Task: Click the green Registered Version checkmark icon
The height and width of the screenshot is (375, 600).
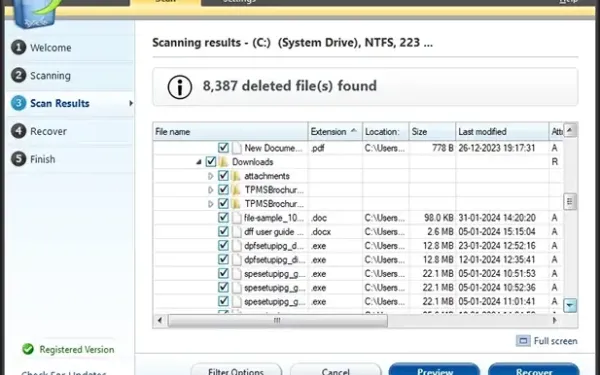Action: [28, 349]
